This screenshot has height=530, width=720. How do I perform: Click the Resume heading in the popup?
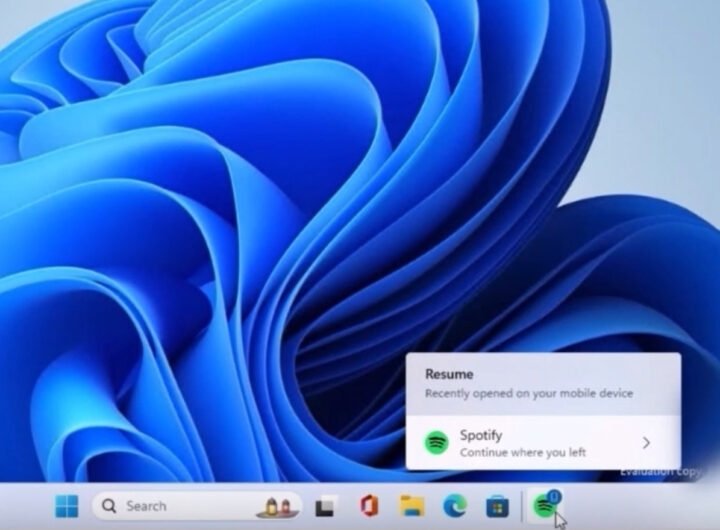click(x=449, y=374)
